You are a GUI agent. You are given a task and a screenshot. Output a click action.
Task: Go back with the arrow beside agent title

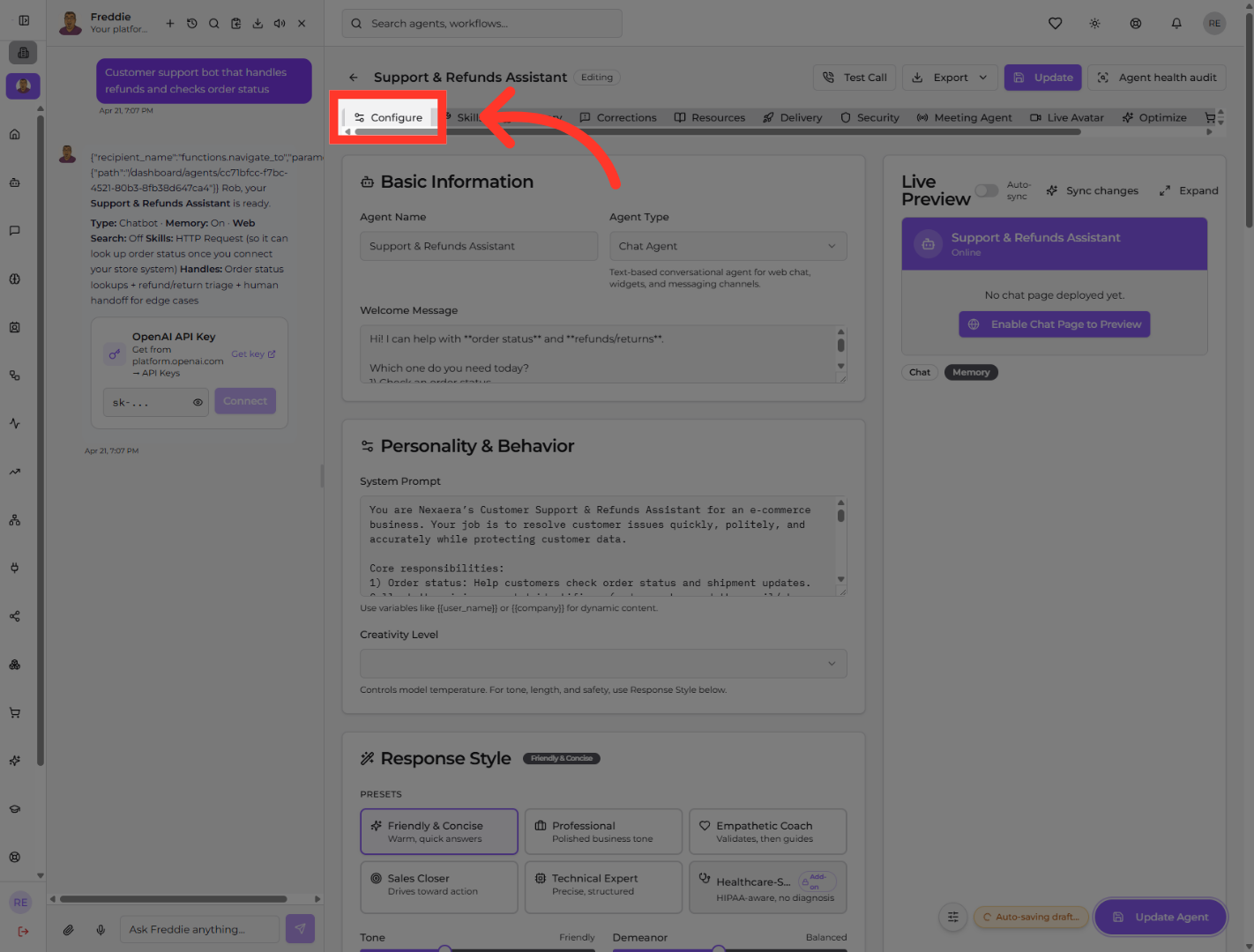[x=354, y=78]
